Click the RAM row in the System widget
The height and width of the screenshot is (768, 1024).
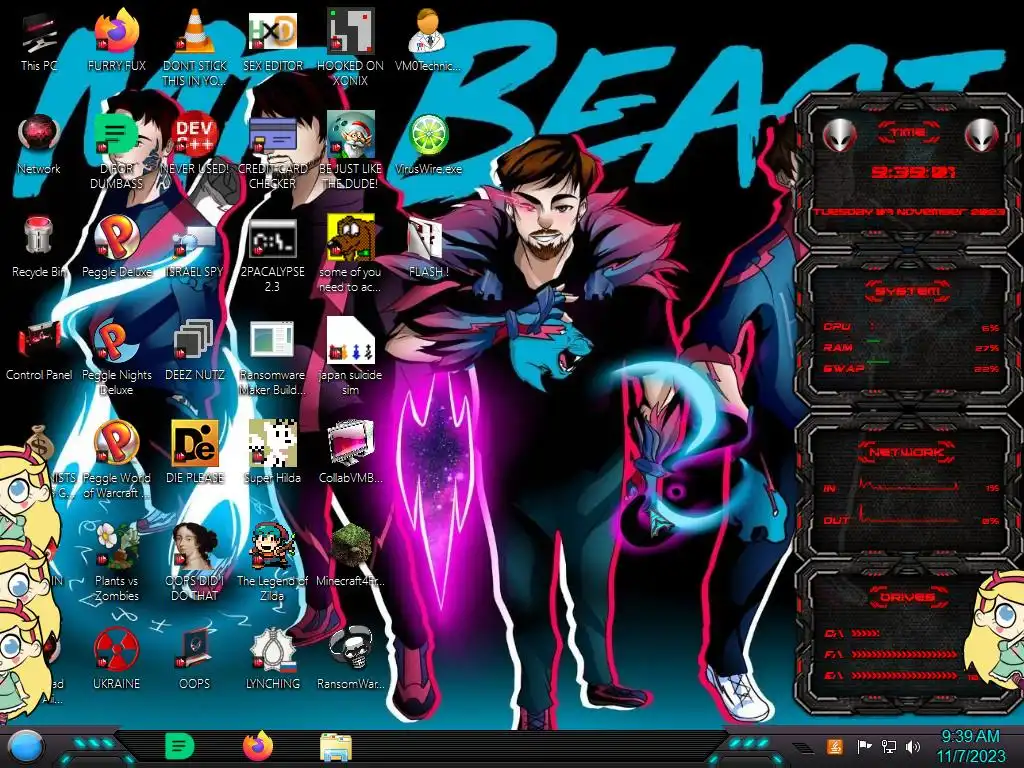911,347
